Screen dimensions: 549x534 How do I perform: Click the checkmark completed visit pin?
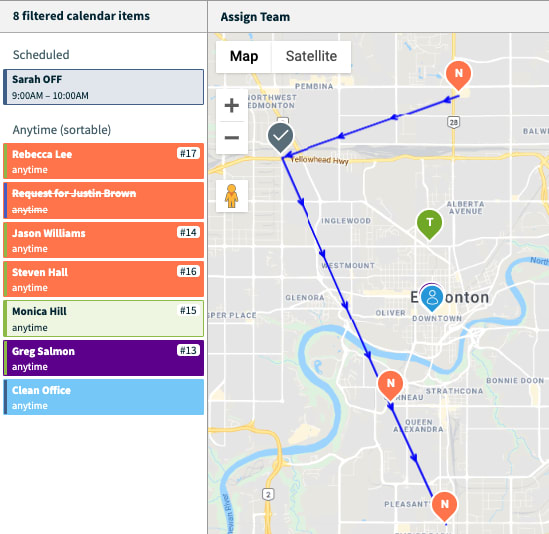tap(280, 137)
